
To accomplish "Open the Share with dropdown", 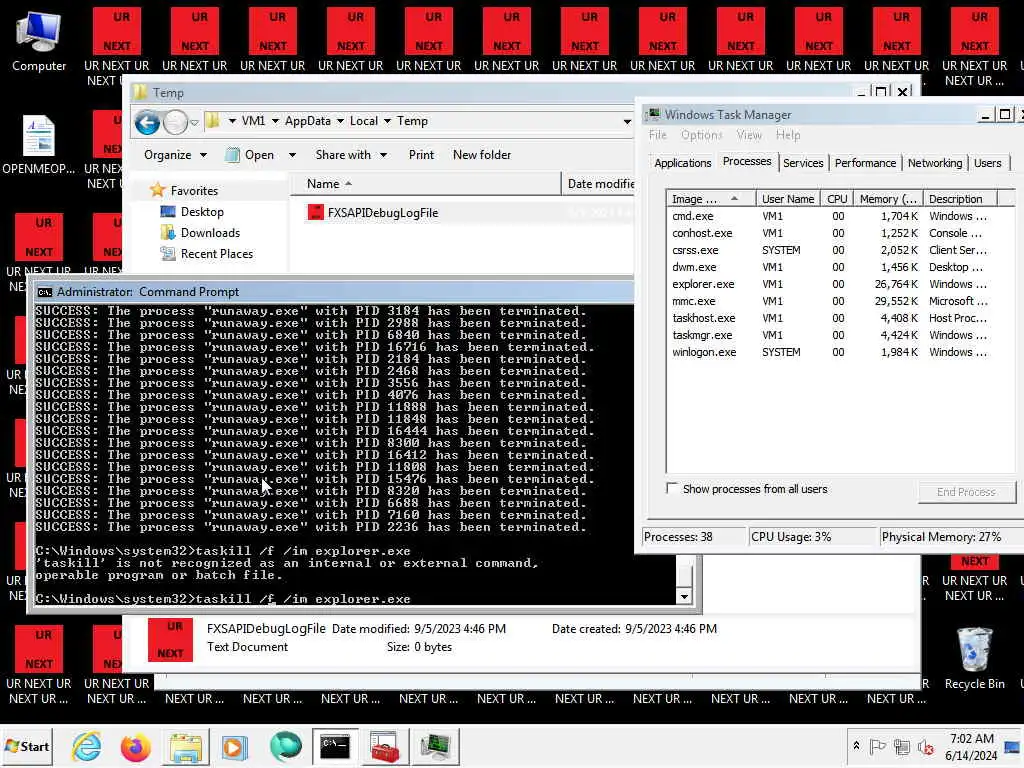I will [351, 155].
